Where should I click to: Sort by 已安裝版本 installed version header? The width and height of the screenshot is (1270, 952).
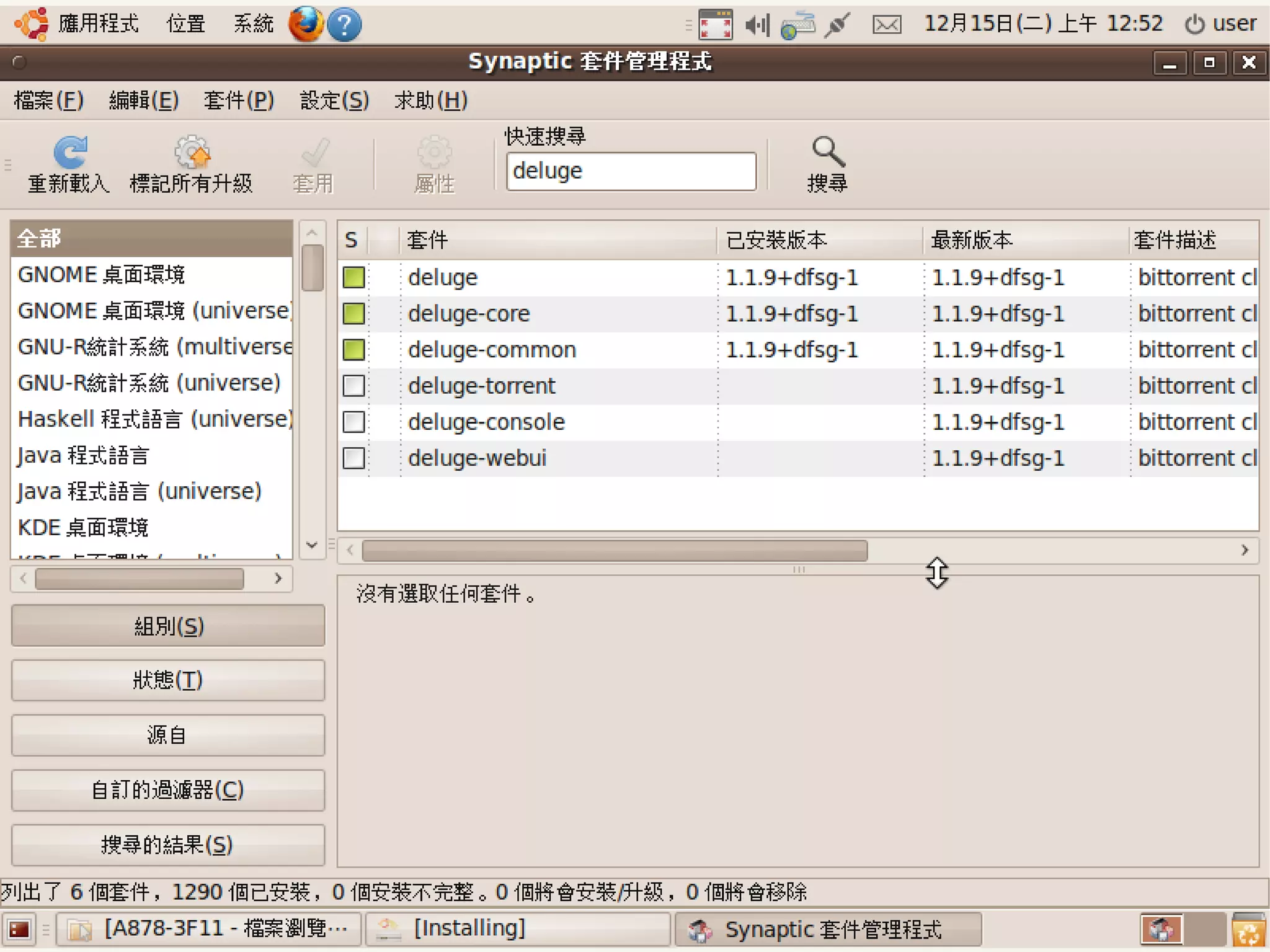(820, 239)
